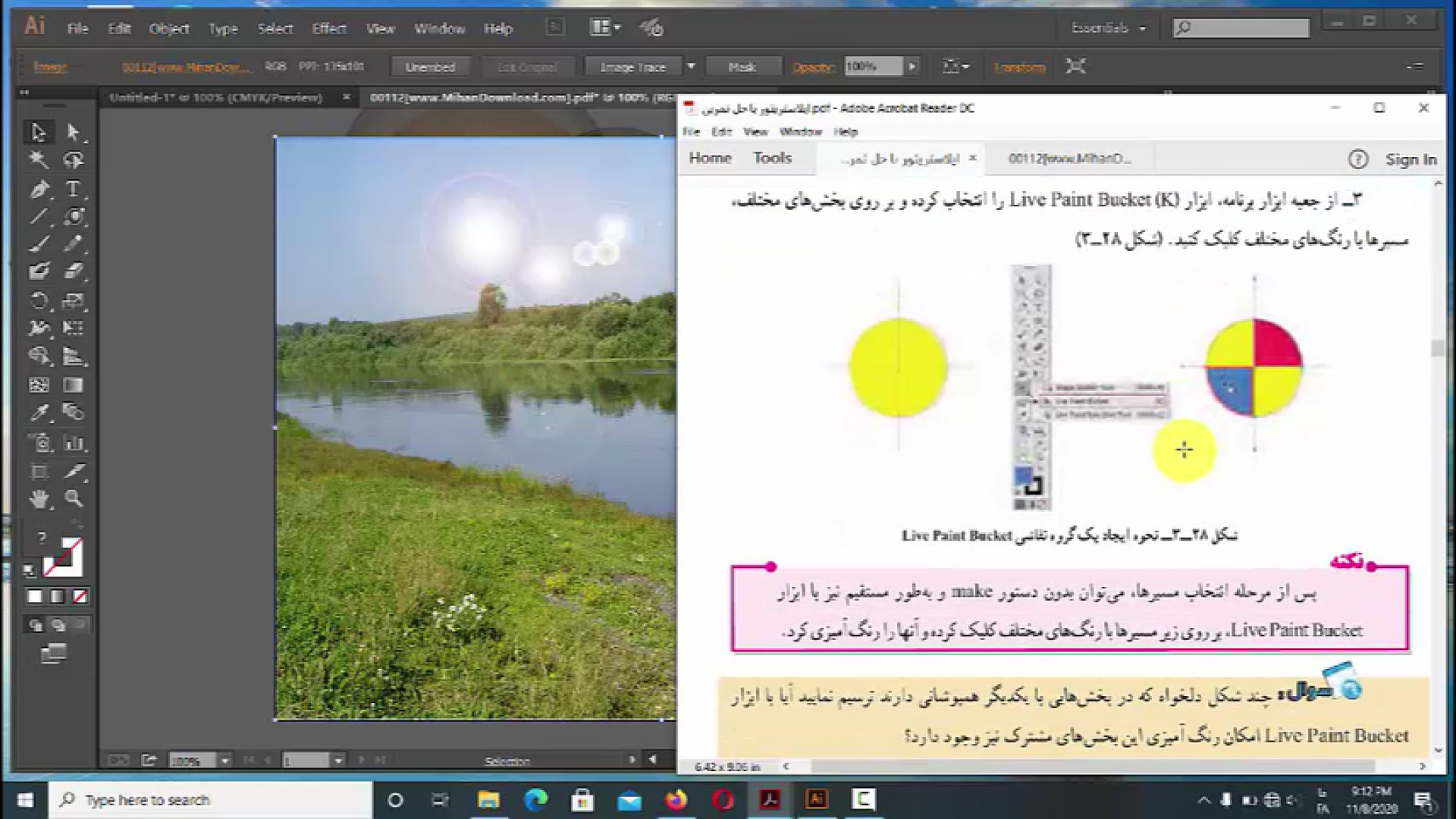Pick the Free Transform tool
The image size is (1456, 819).
(x=74, y=328)
